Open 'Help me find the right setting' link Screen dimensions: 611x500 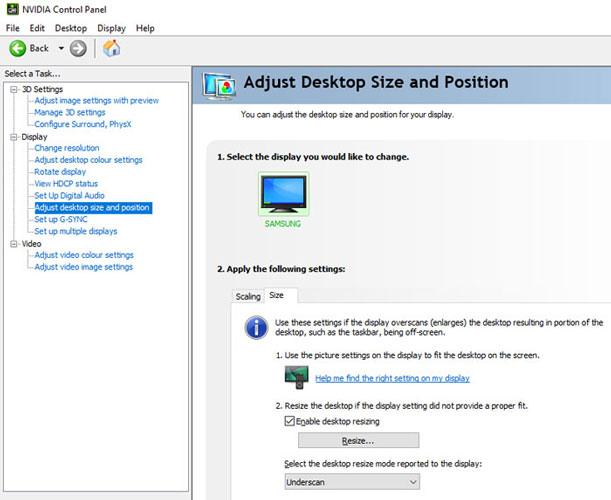point(392,378)
